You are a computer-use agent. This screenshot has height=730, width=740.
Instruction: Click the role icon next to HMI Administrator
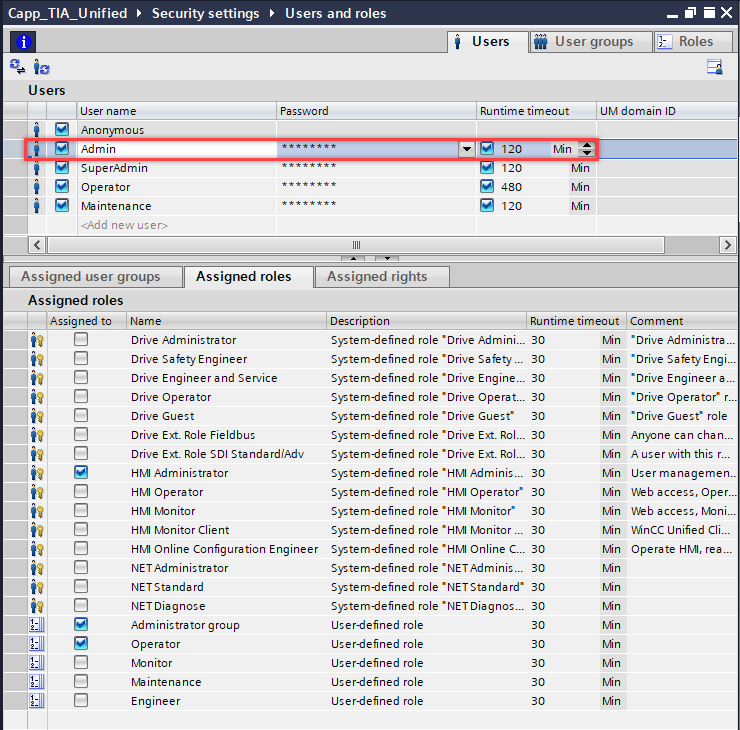[x=38, y=473]
